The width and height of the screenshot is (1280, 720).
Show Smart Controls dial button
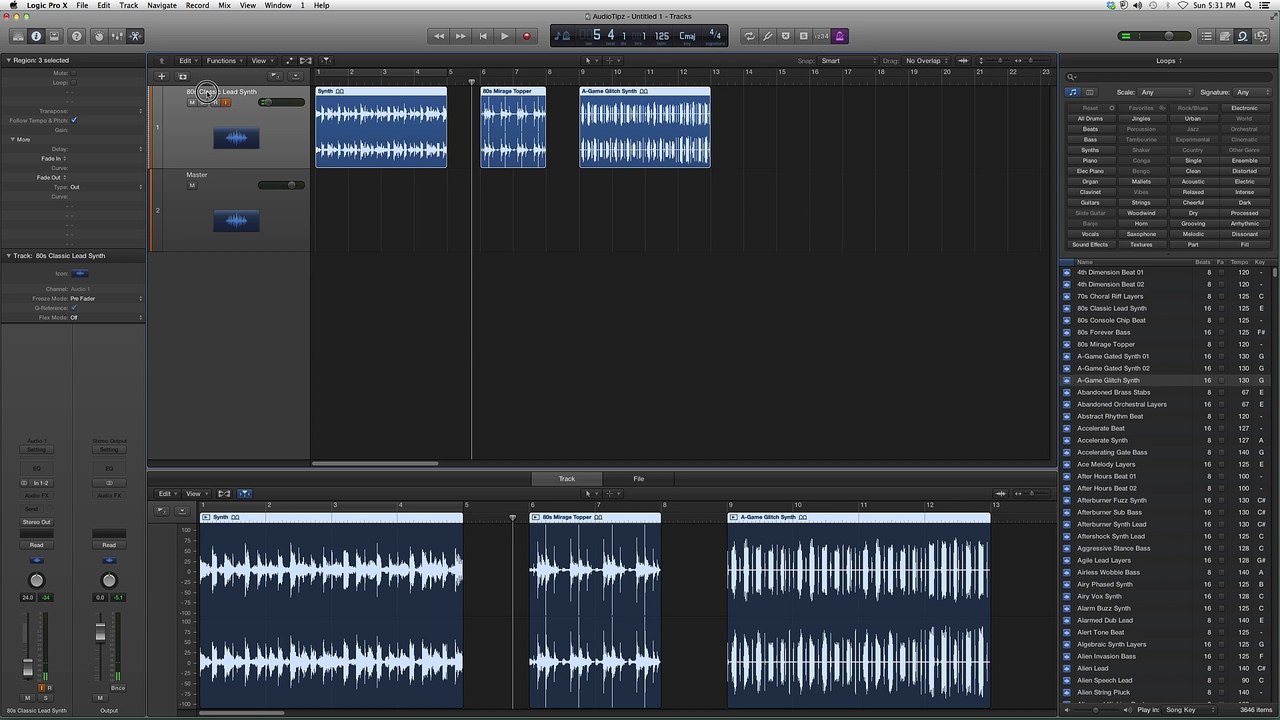[99, 36]
